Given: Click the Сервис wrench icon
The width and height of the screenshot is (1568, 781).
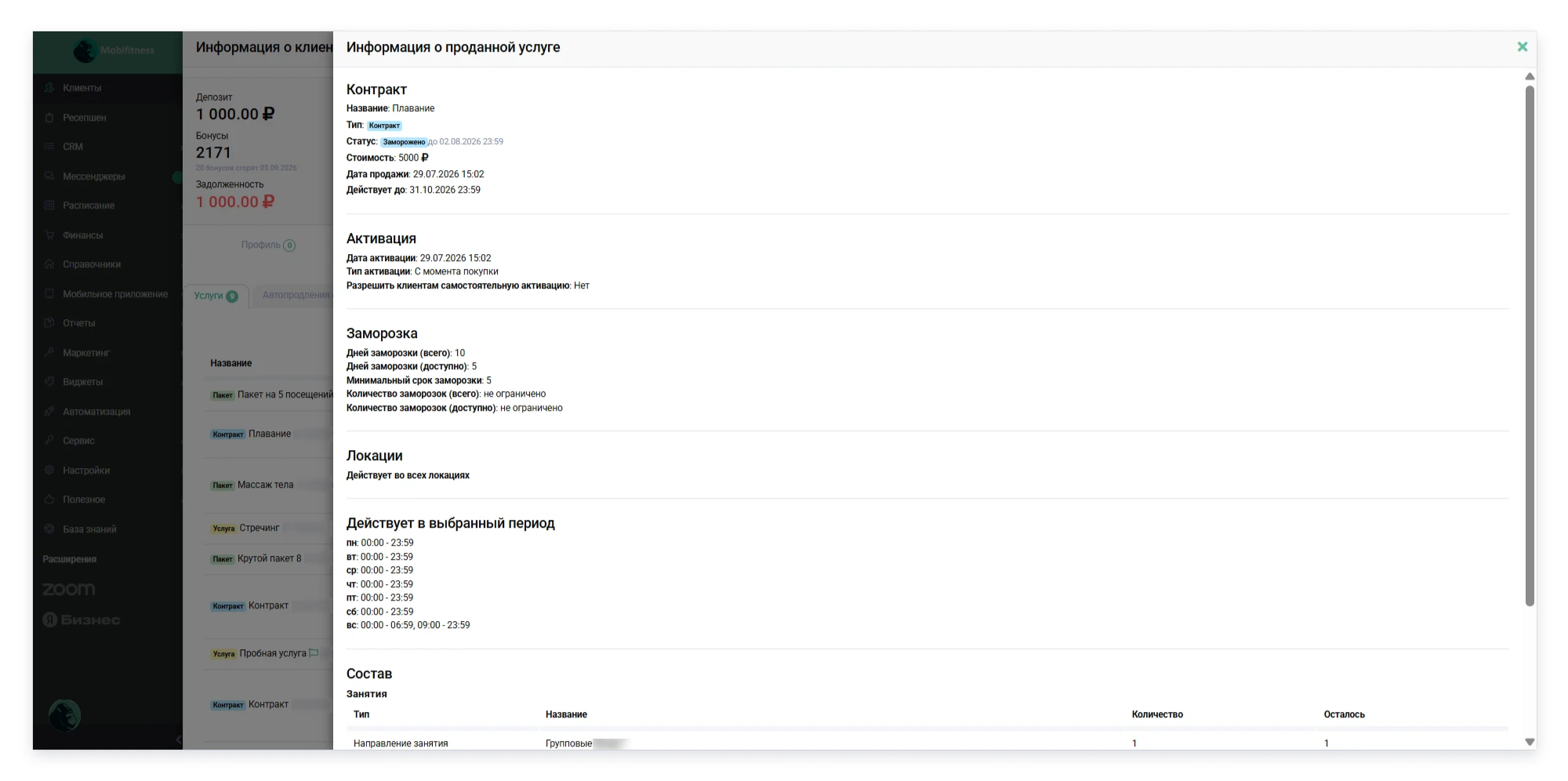Looking at the screenshot, I should click(49, 441).
